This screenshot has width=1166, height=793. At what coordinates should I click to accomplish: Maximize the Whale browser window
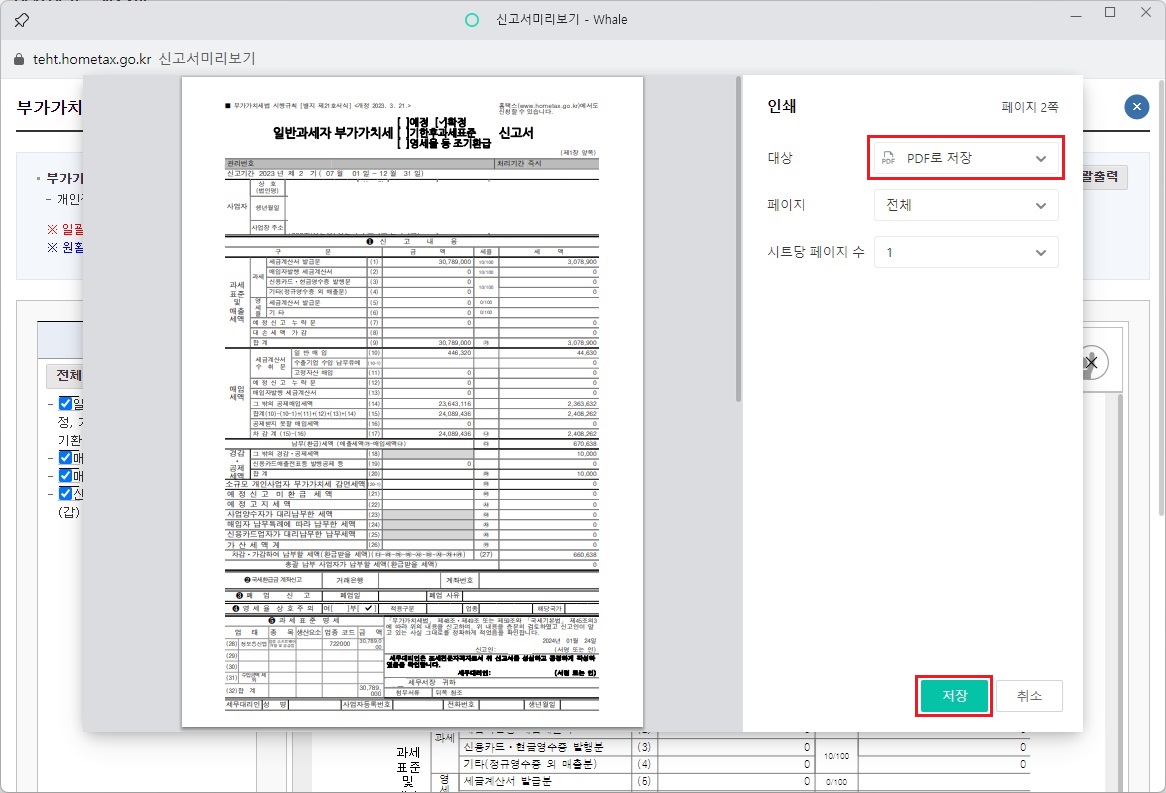point(1109,13)
